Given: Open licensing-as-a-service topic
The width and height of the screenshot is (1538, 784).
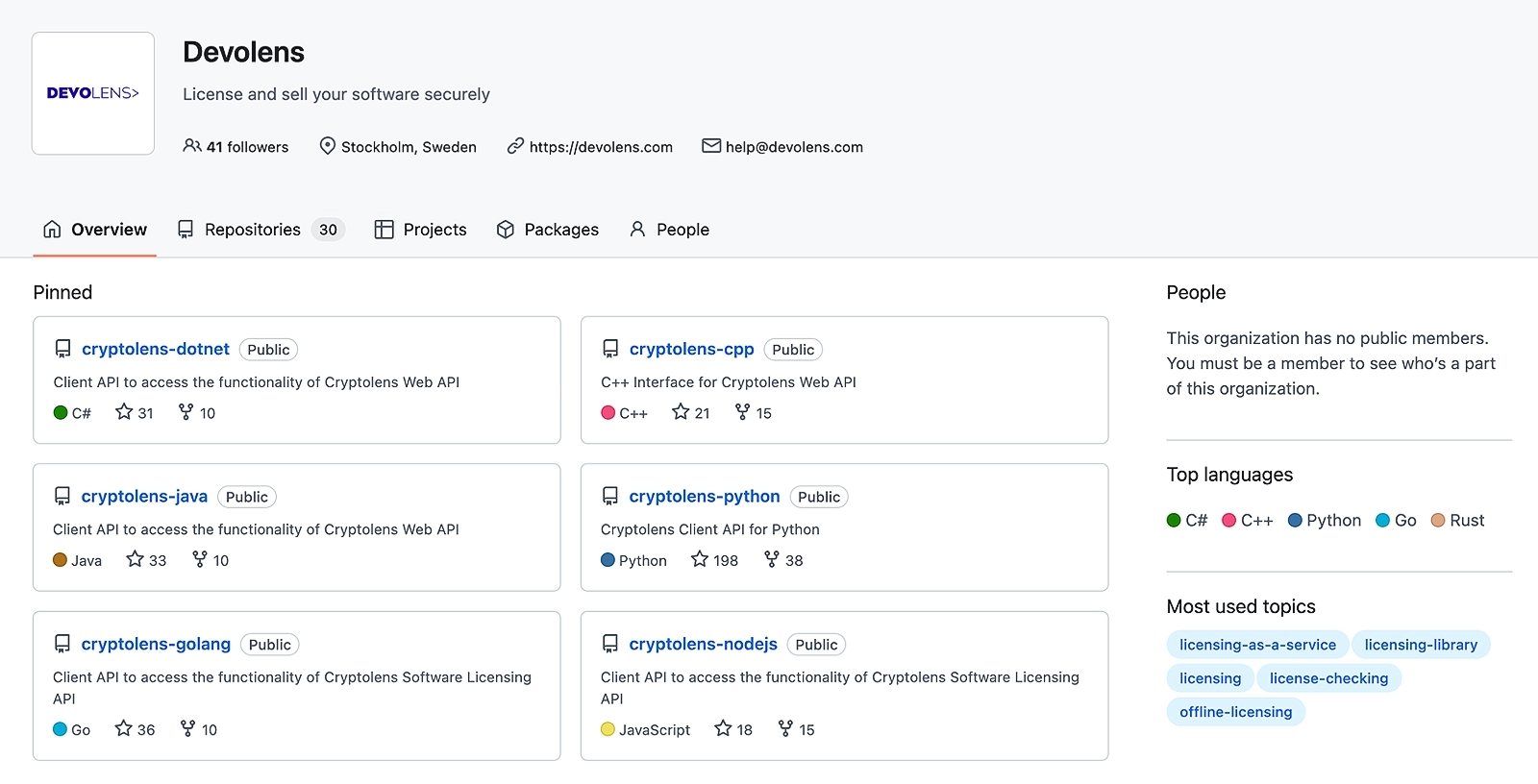Looking at the screenshot, I should [1257, 645].
